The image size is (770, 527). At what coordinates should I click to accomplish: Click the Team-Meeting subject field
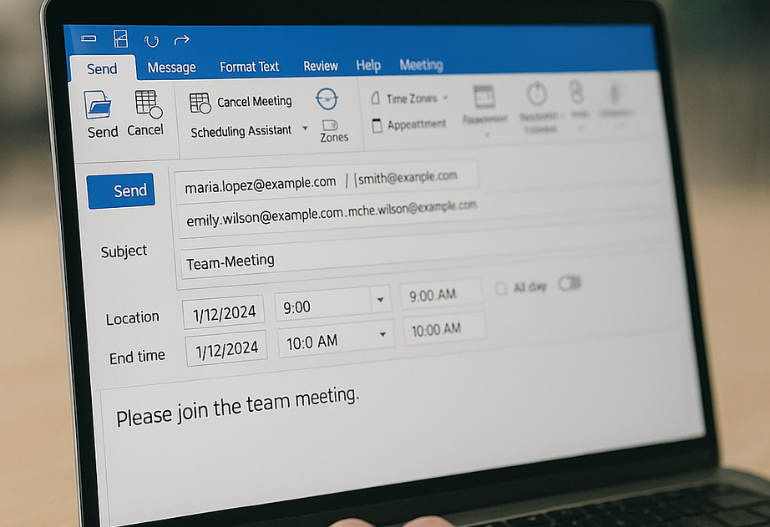400,258
